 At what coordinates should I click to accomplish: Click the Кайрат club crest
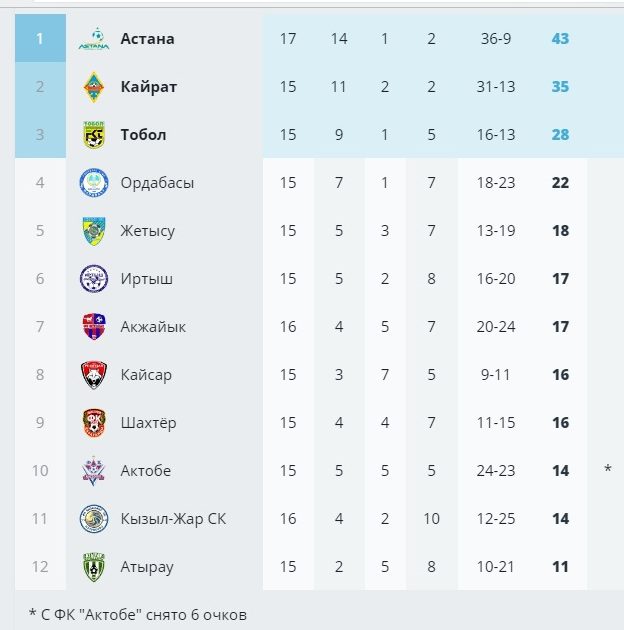(x=94, y=87)
